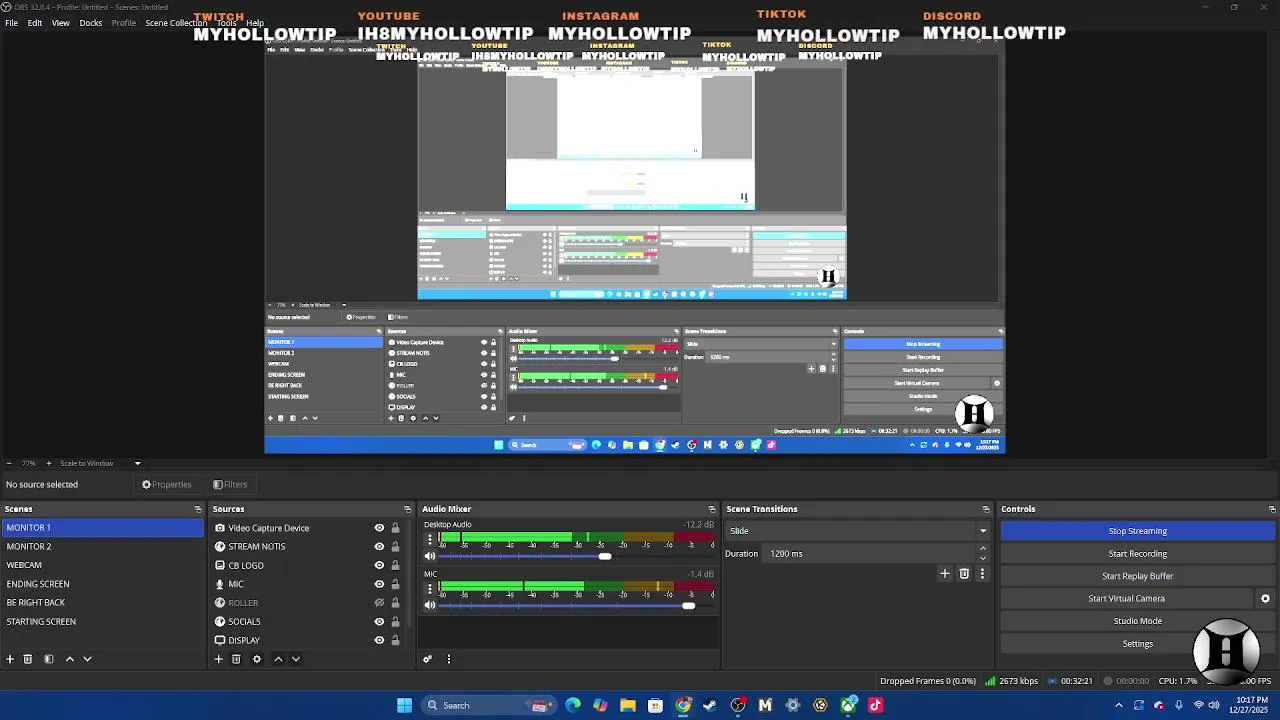Remove the selected source with the trash icon
The width and height of the screenshot is (1280, 720).
tap(236, 659)
